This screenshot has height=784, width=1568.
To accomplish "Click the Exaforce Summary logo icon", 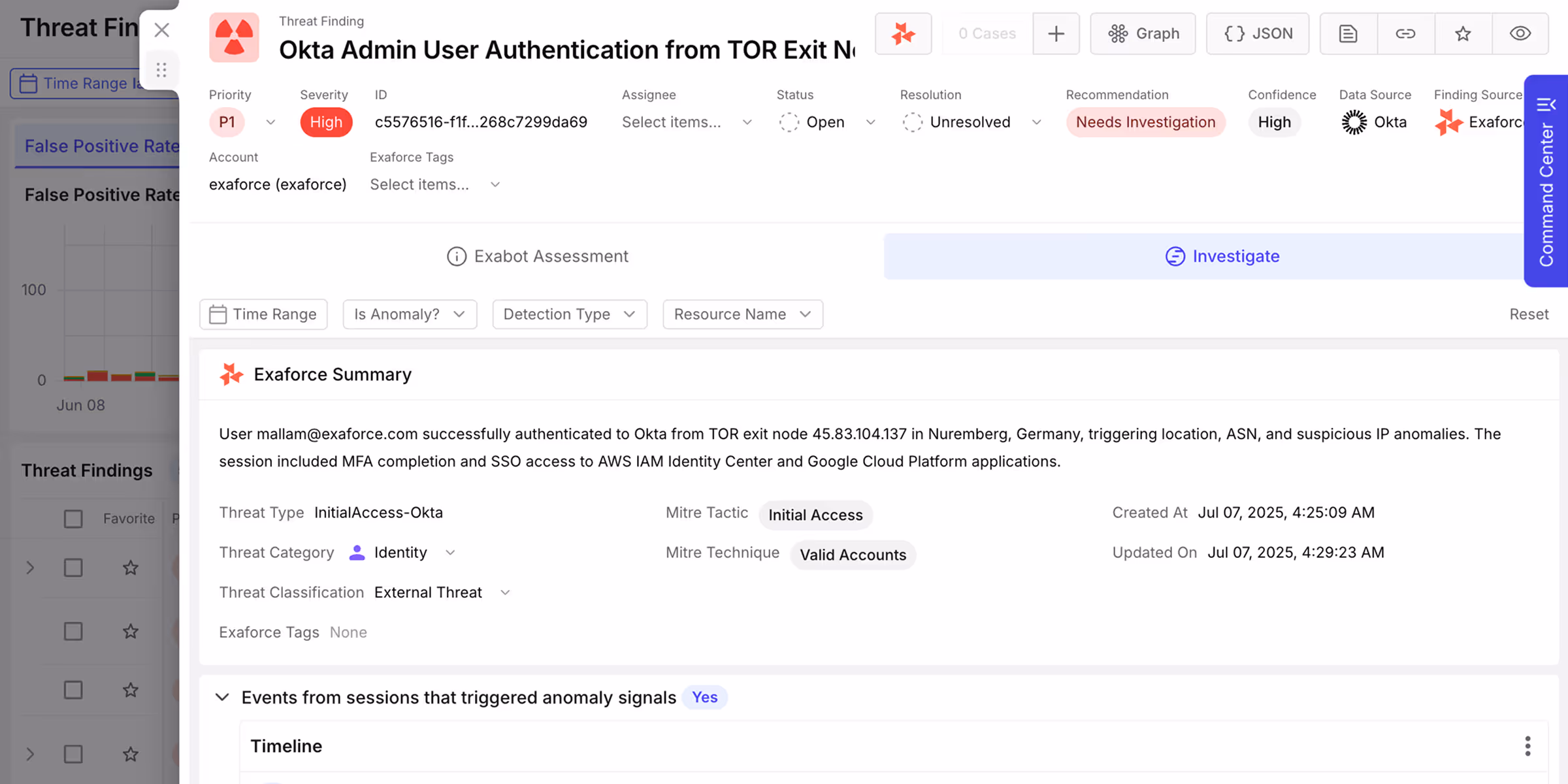I will point(231,374).
